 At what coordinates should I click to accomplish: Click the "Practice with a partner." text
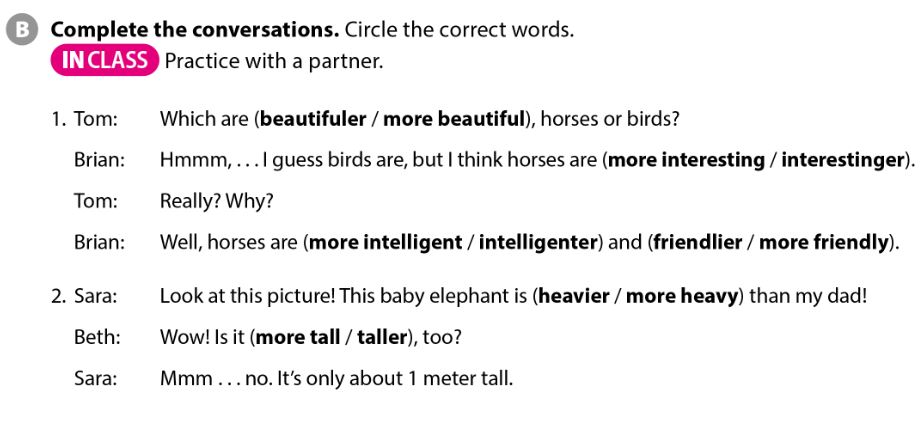click(x=274, y=61)
